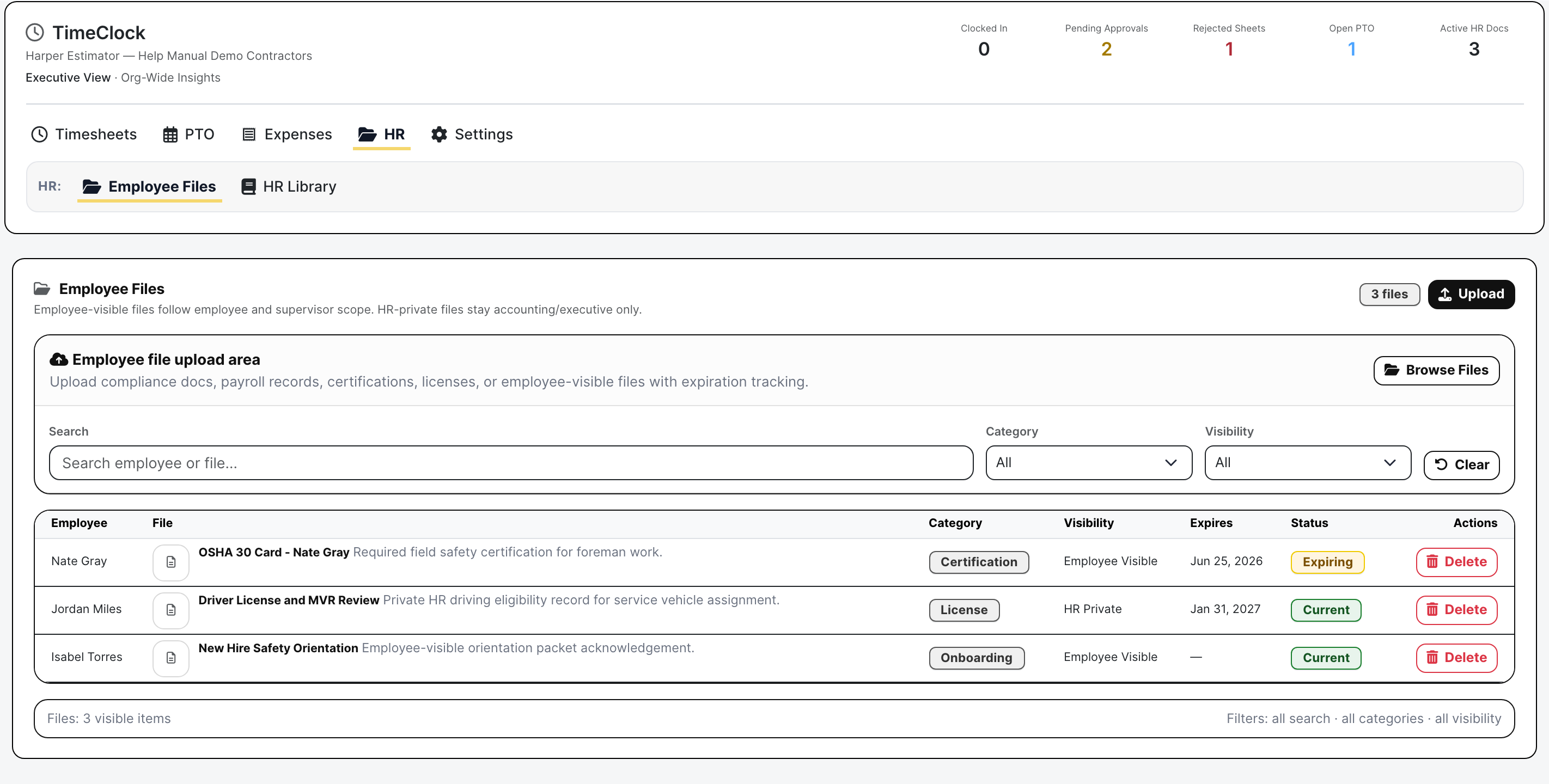
Task: Click the New Hire Safety Orientation title
Action: (x=278, y=649)
